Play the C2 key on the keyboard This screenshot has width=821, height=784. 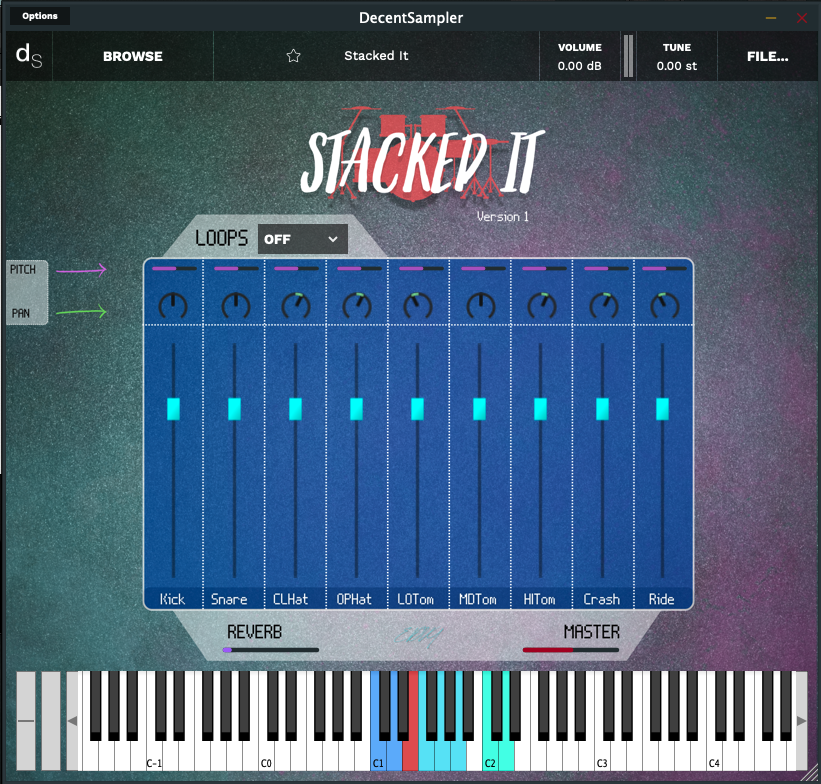point(490,756)
